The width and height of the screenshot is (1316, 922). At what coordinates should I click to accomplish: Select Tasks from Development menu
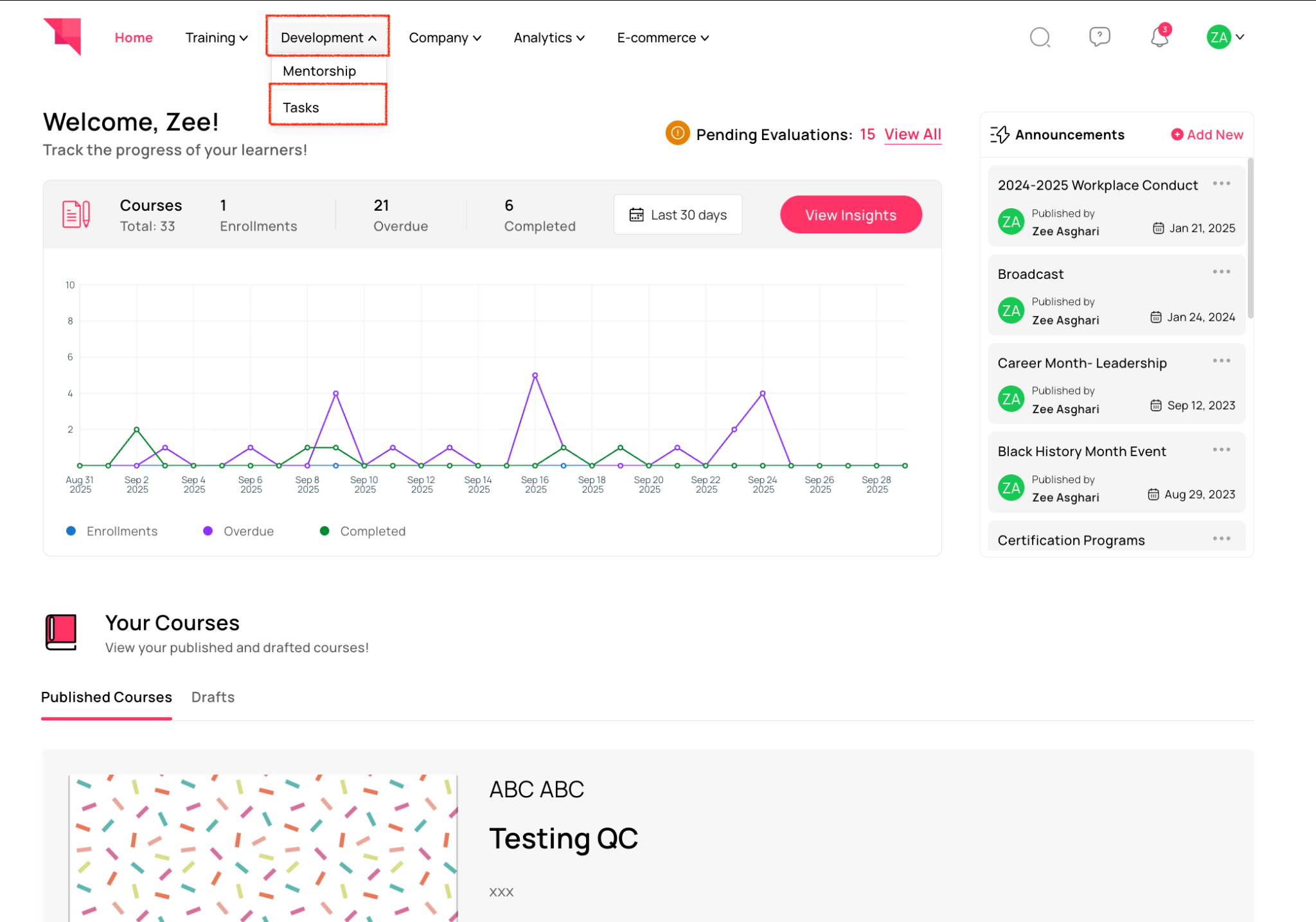point(301,107)
